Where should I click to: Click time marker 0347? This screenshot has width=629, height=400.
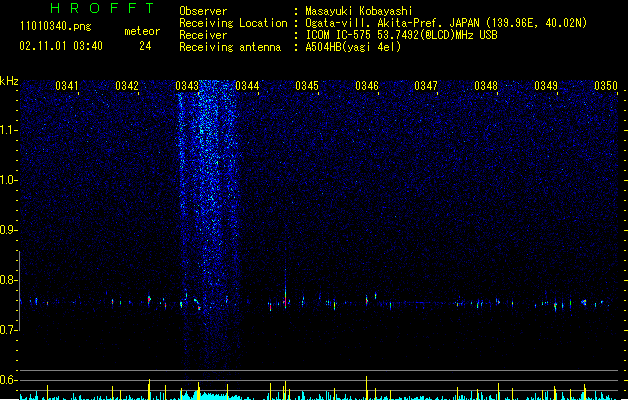pyautogui.click(x=426, y=86)
